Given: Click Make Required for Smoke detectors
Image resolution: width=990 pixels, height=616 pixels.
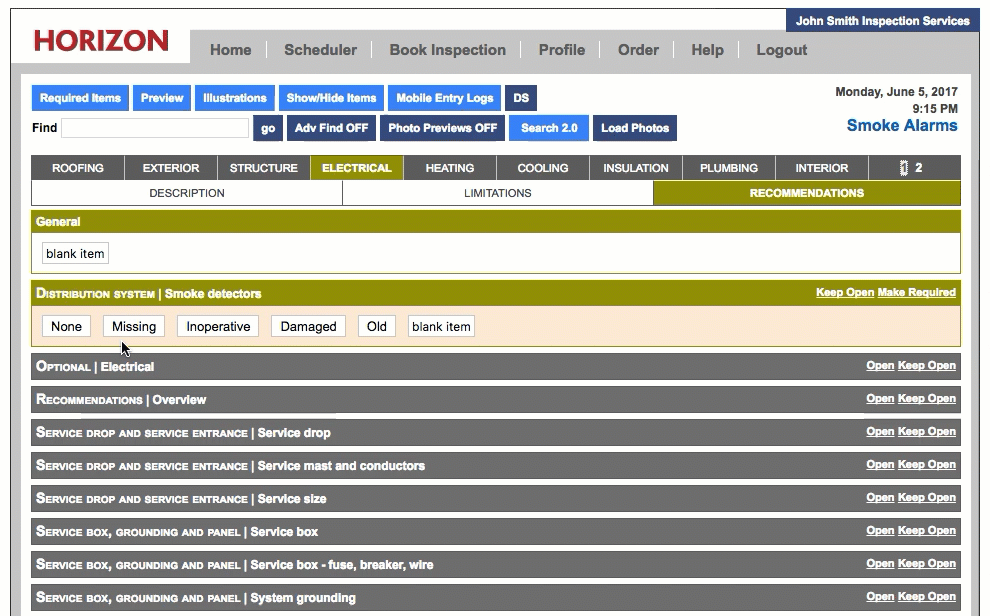Looking at the screenshot, I should tap(916, 293).
